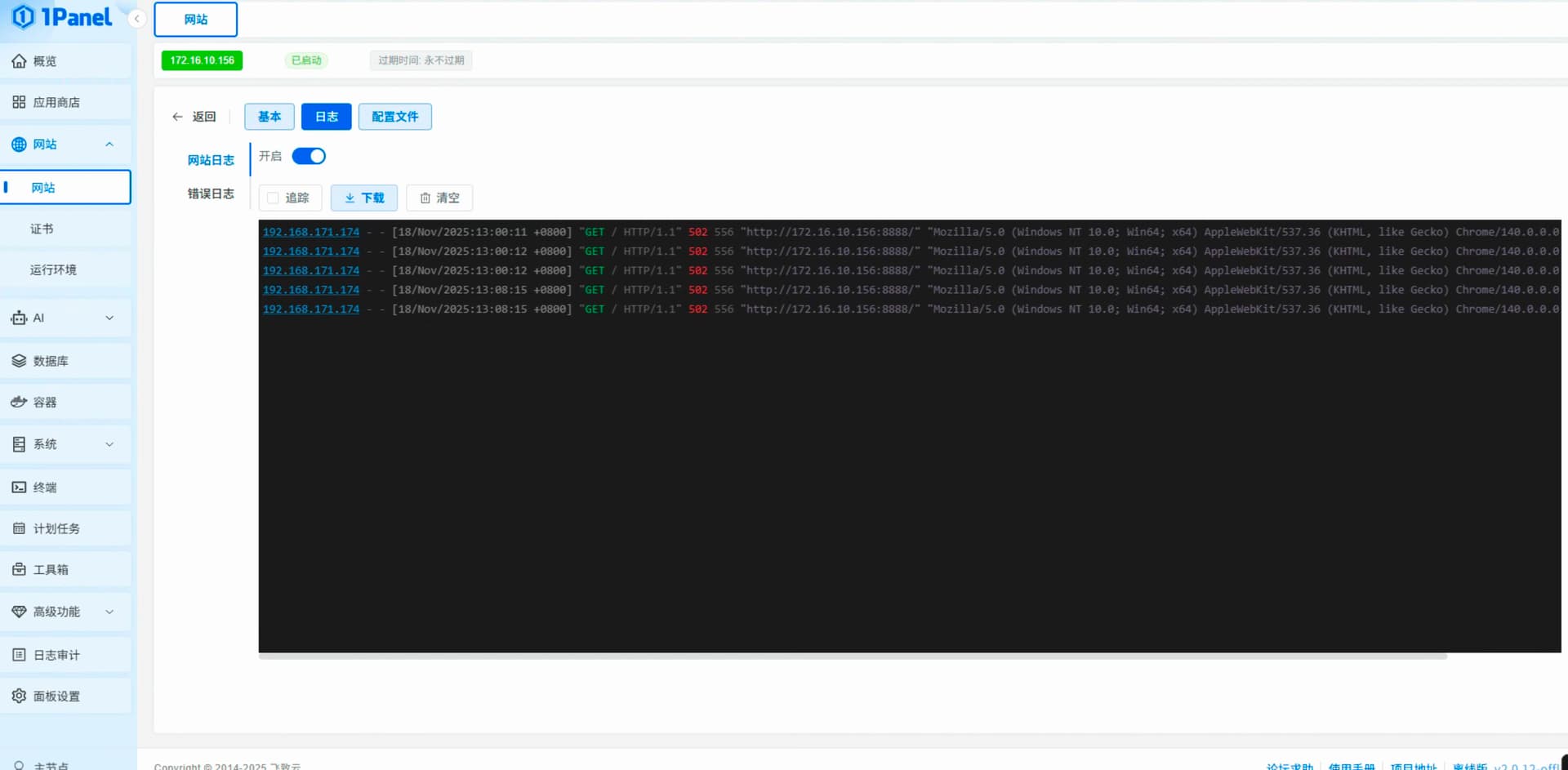Open 计划任务 calendar icon
Screen dimensions: 1568x770
19,528
